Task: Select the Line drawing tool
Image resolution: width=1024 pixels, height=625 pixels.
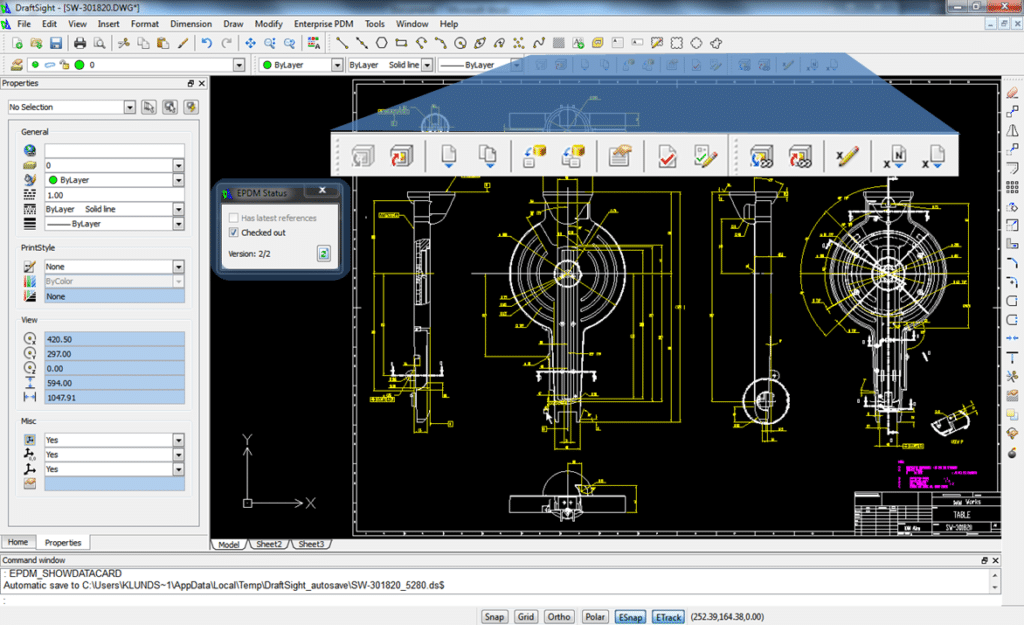Action: (x=342, y=43)
